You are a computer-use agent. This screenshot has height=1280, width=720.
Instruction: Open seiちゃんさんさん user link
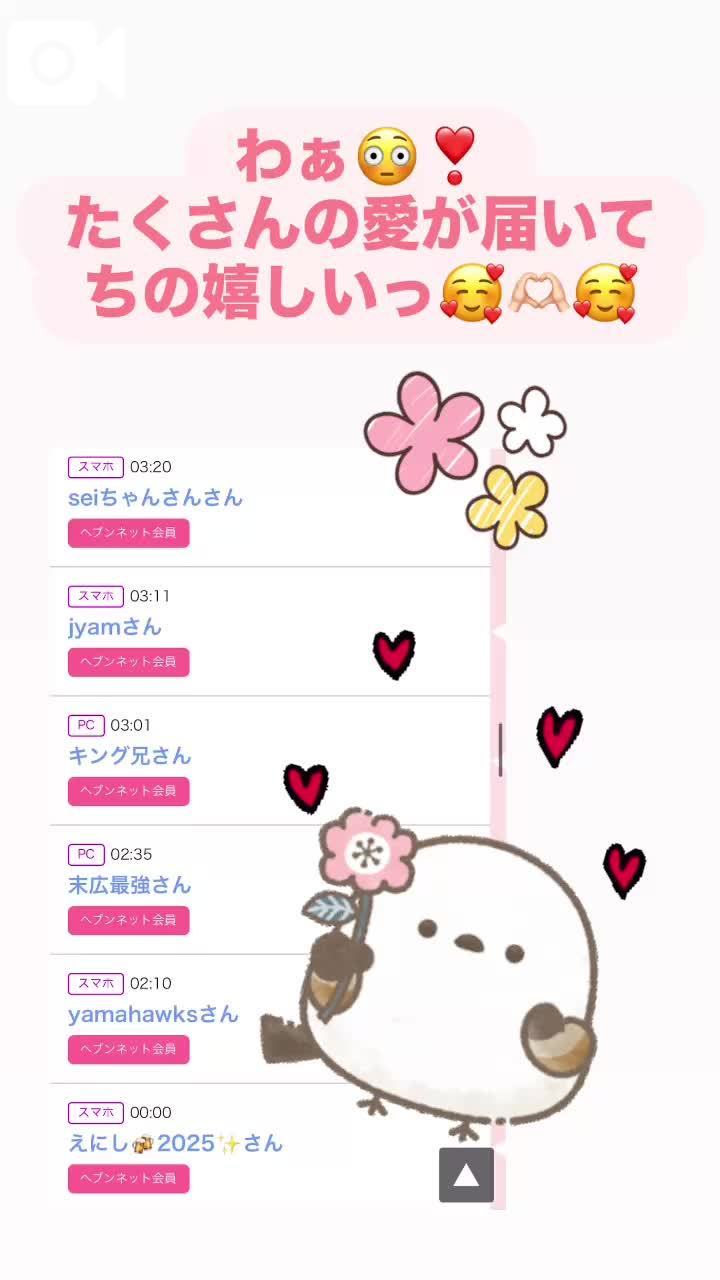155,497
